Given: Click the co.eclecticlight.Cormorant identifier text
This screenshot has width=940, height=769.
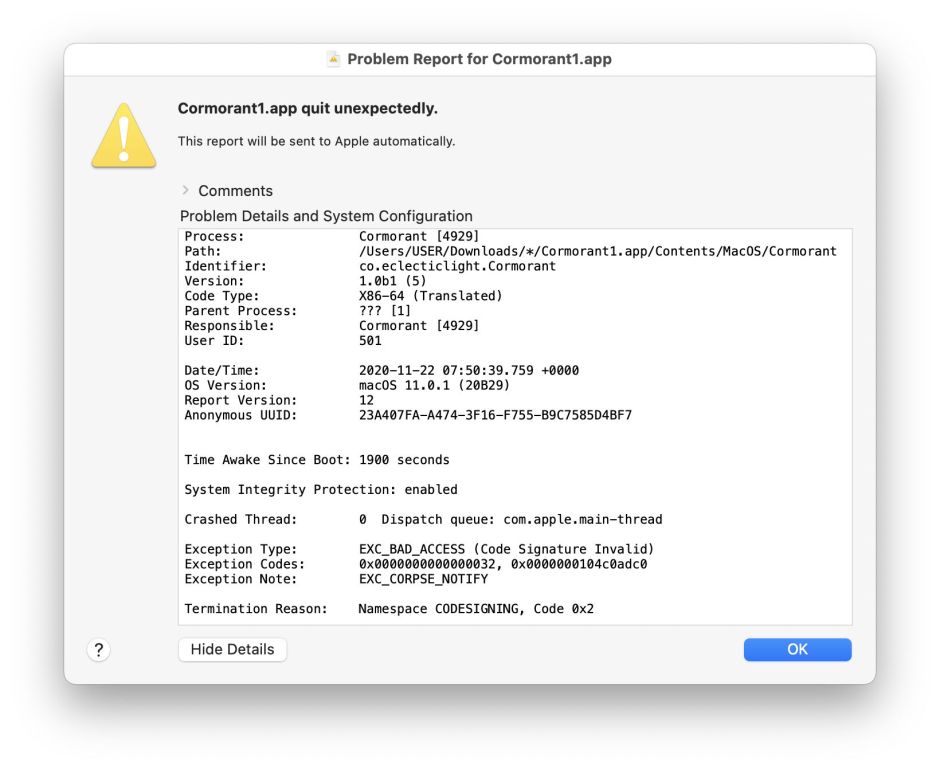Looking at the screenshot, I should pyautogui.click(x=457, y=266).
